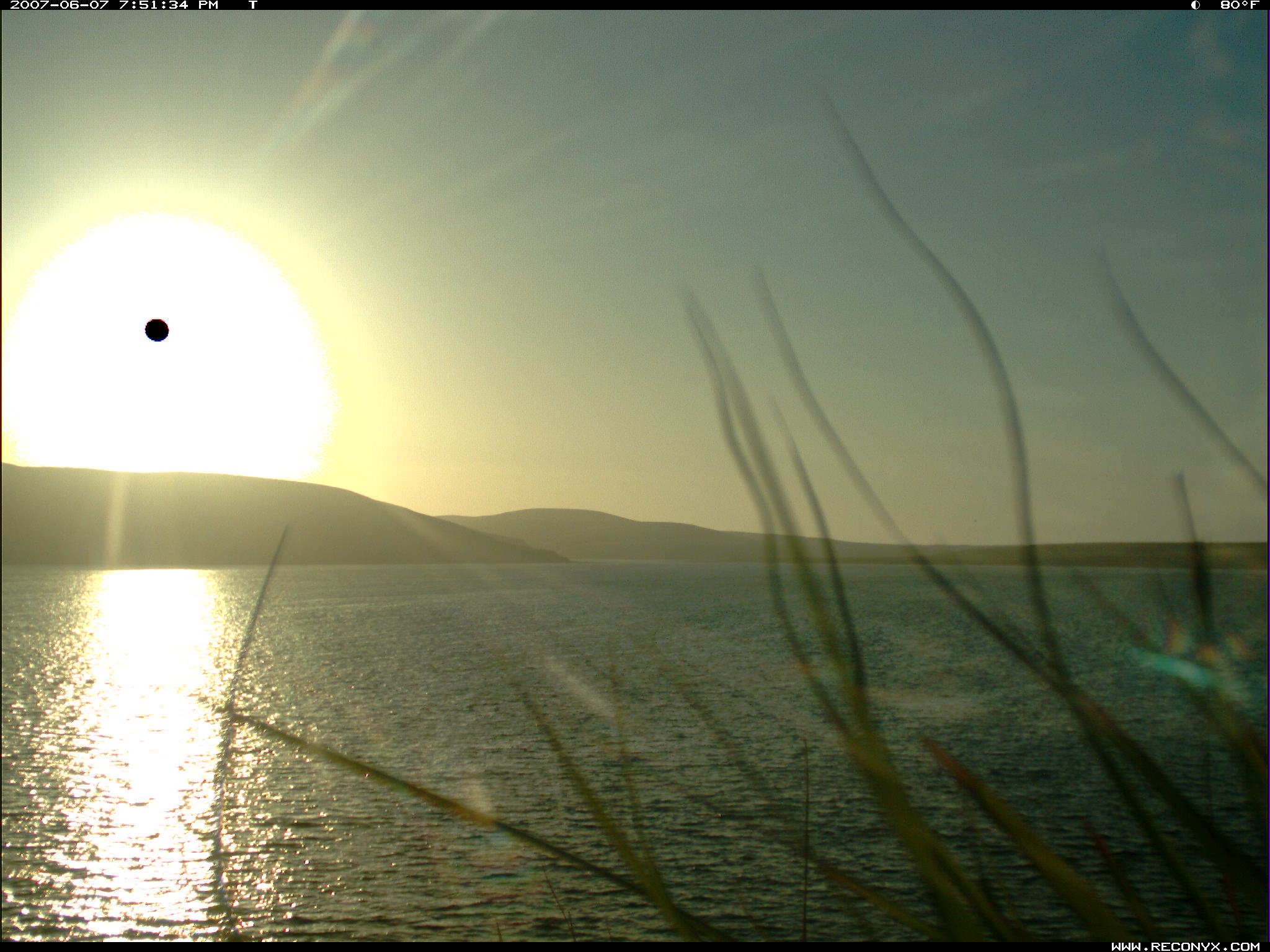
Task: Click the 2007-06-07 date stamp
Action: [60, 5]
